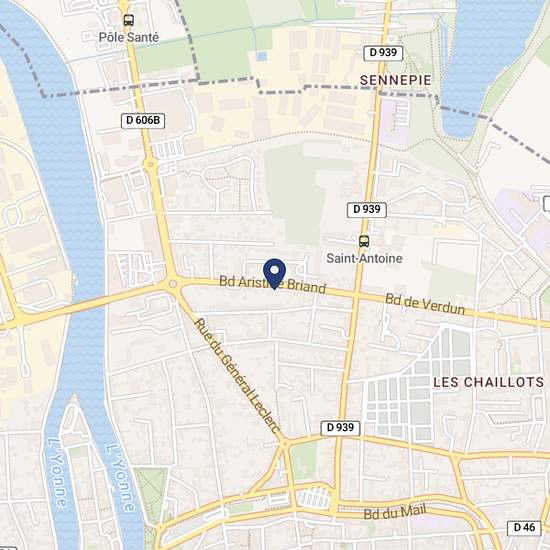Click the Rue du Général Leclerc label
Screen dimensions: 550x550
pos(237,376)
